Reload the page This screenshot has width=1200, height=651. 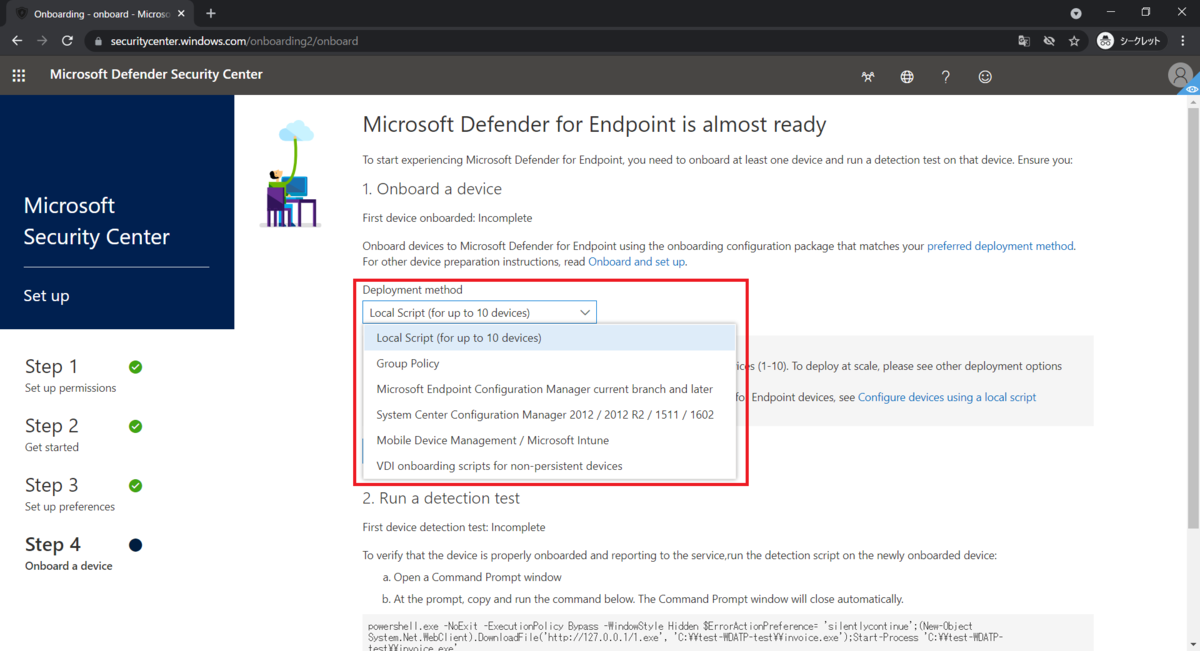pyautogui.click(x=67, y=41)
